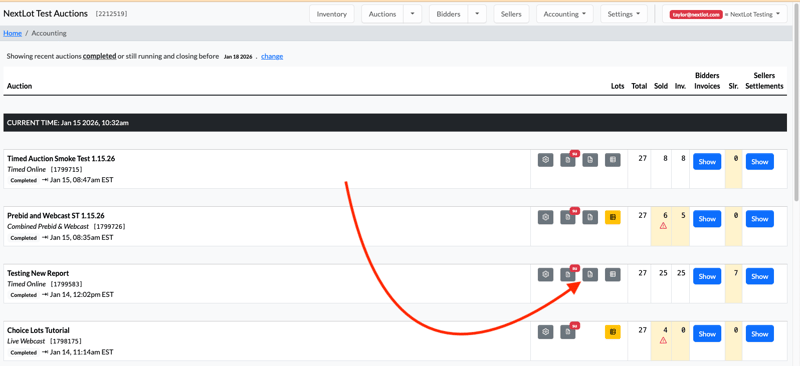Open badged document report for Choice Lots Tutorial
This screenshot has width=800, height=366.
pyautogui.click(x=568, y=332)
